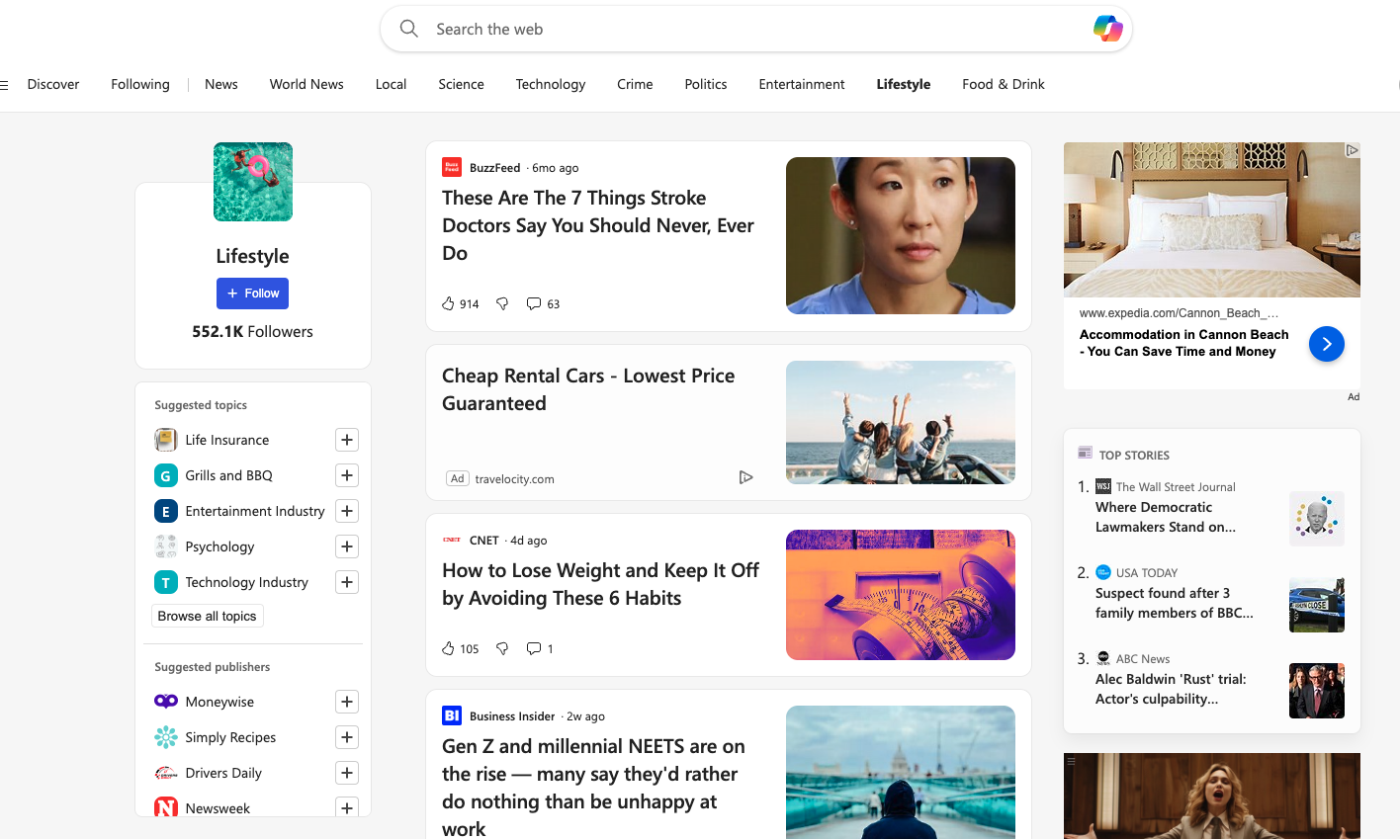Click the Alec Baldwin story thumbnail
Screen dimensions: 1400x840
pos(1317,691)
